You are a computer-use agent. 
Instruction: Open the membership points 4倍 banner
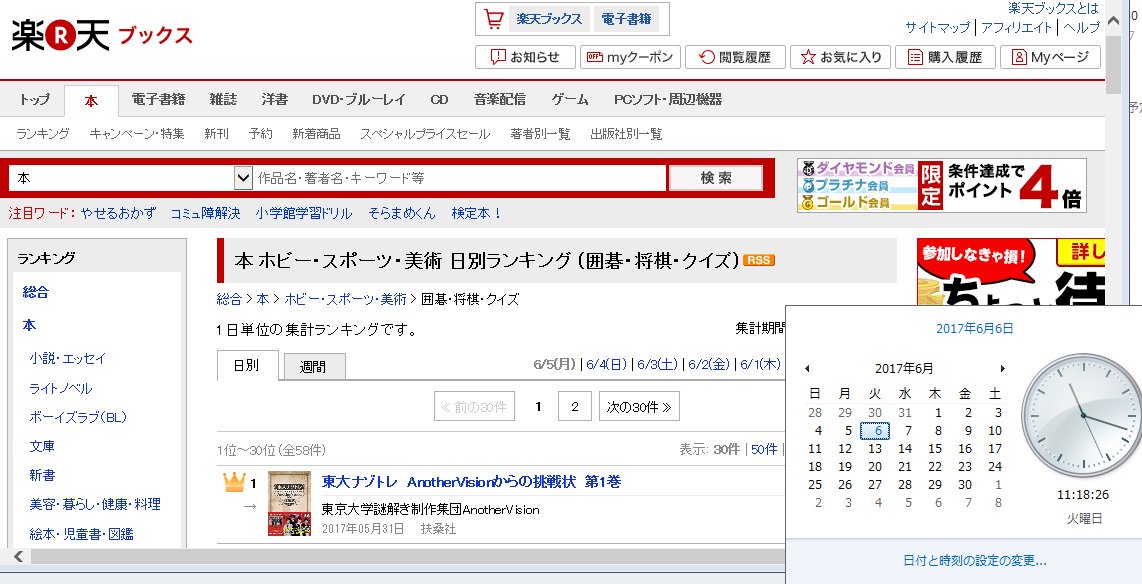(942, 186)
